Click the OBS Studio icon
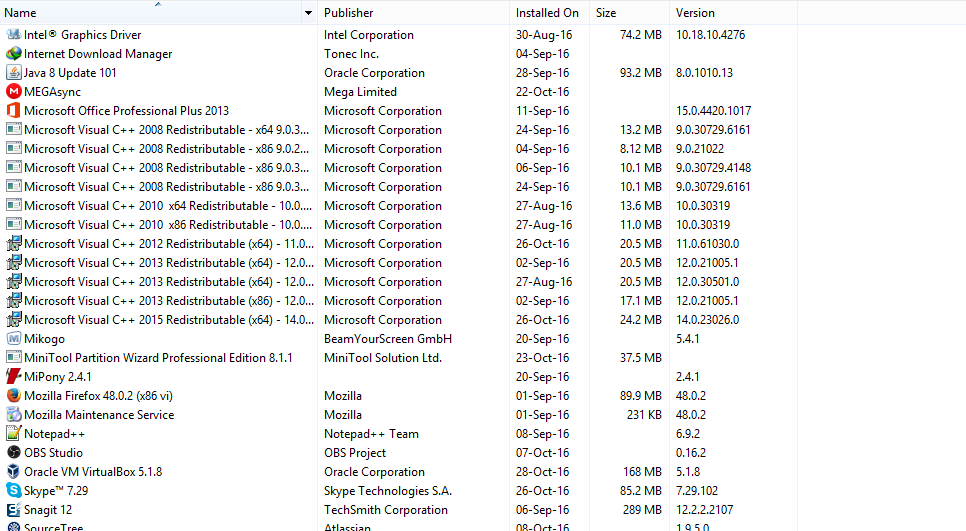This screenshot has width=966, height=531. (14, 453)
